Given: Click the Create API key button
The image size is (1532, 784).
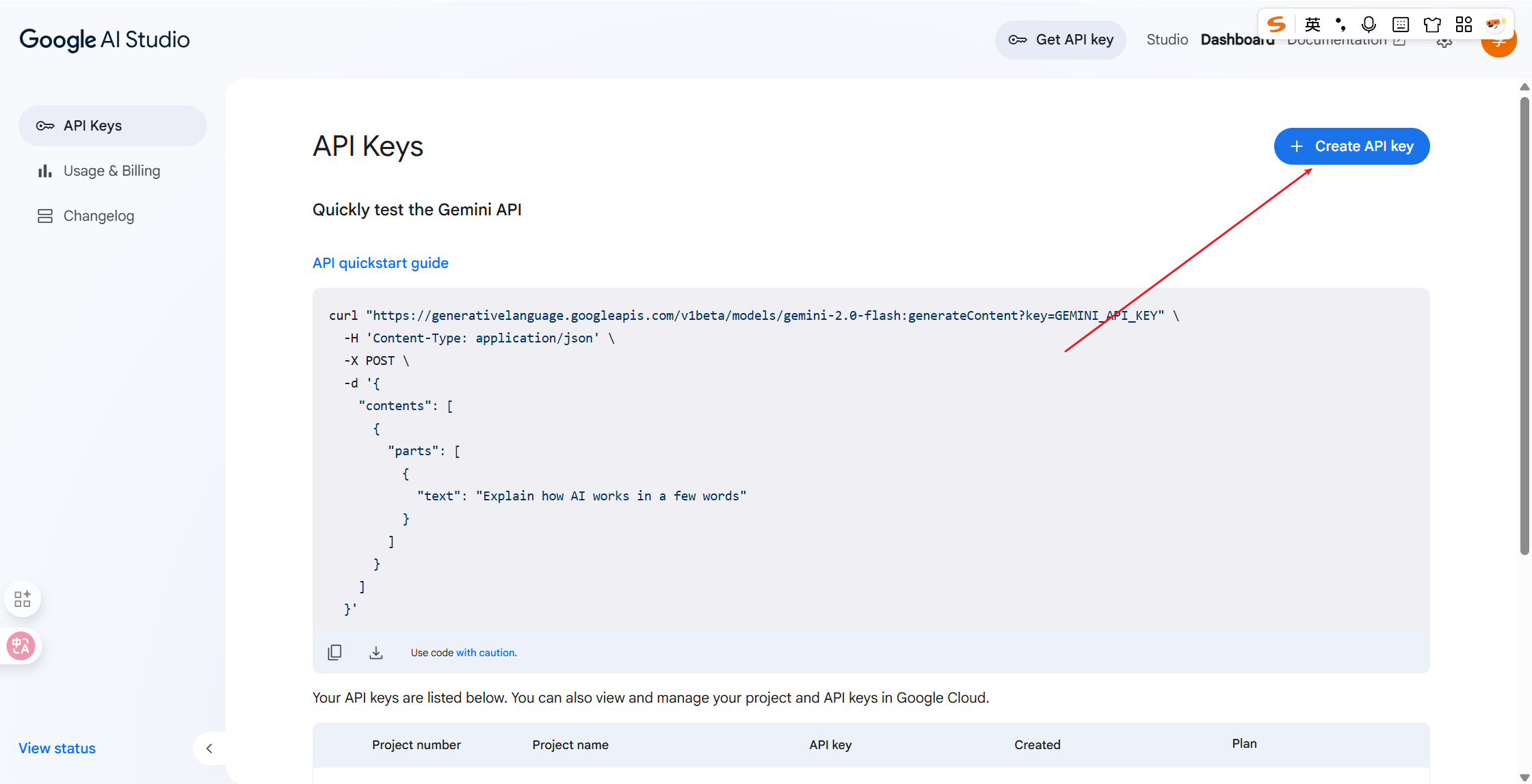Looking at the screenshot, I should 1351,146.
